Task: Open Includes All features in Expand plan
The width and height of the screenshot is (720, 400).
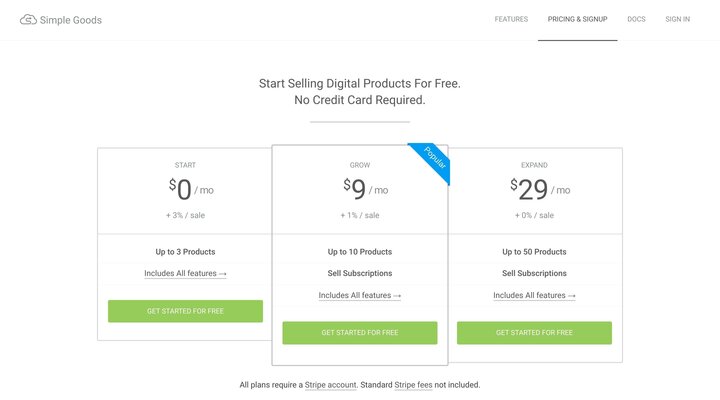Action: [x=534, y=295]
